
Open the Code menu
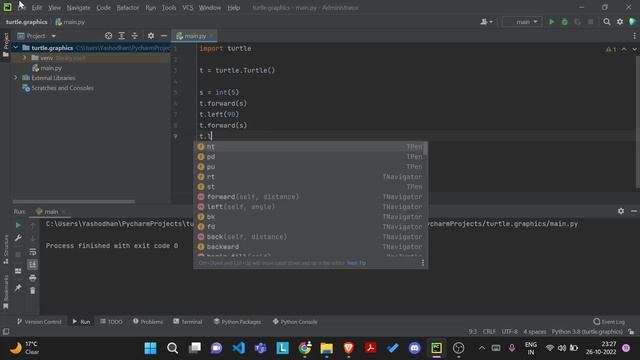point(103,8)
